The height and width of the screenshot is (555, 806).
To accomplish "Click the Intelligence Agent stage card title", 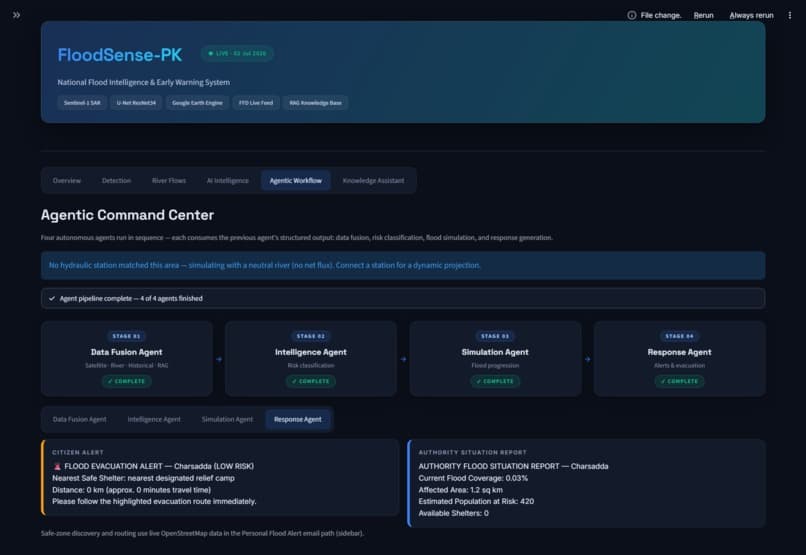I will (310, 352).
